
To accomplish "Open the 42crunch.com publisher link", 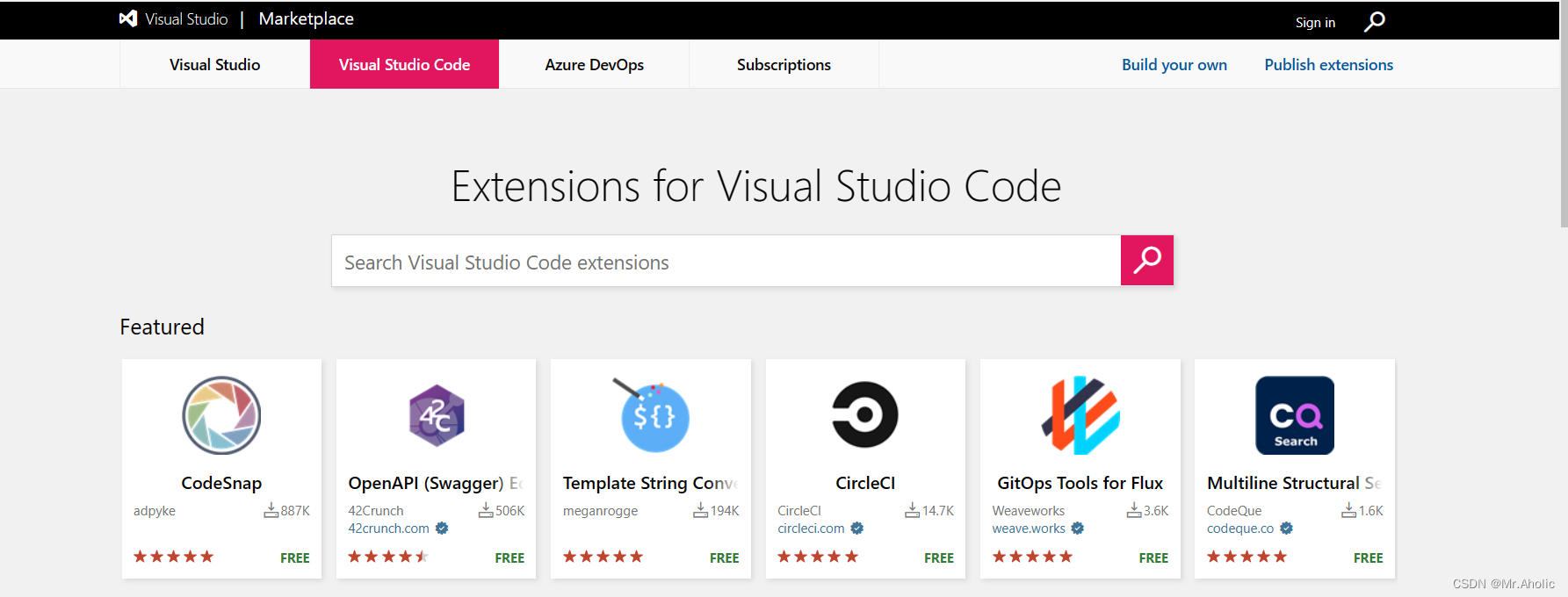I will pos(388,529).
